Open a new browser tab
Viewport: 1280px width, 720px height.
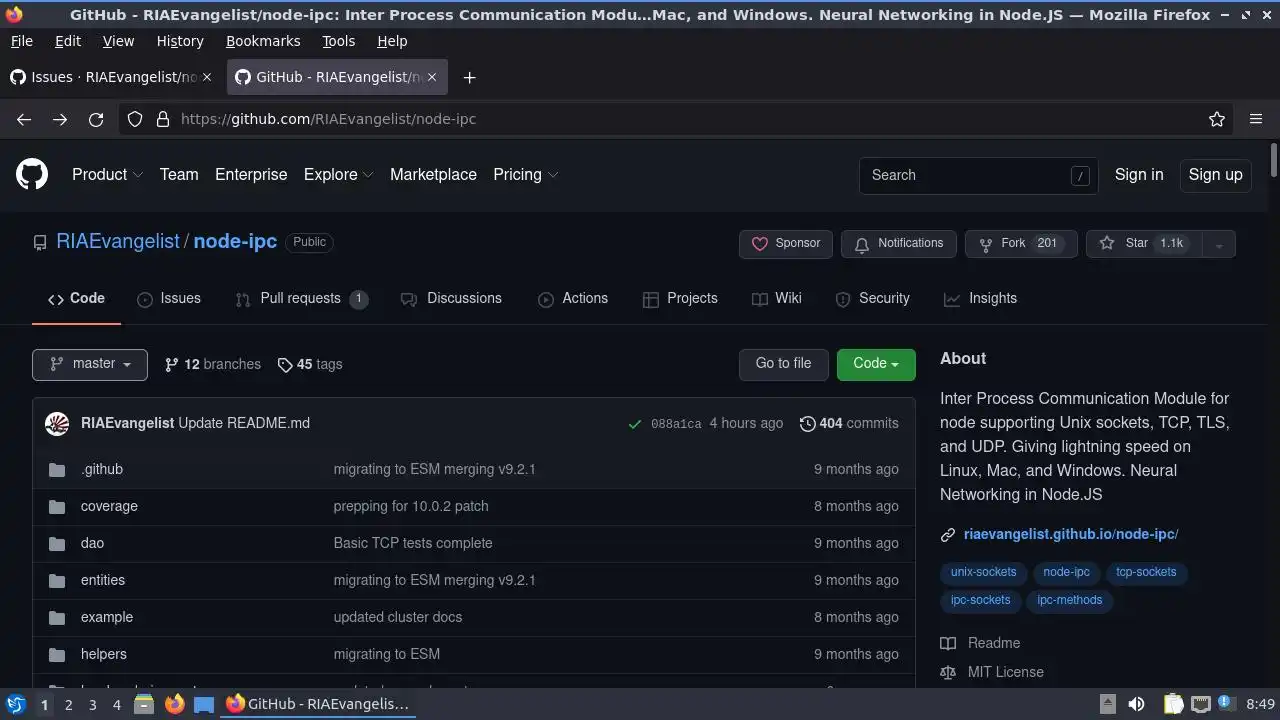click(469, 77)
